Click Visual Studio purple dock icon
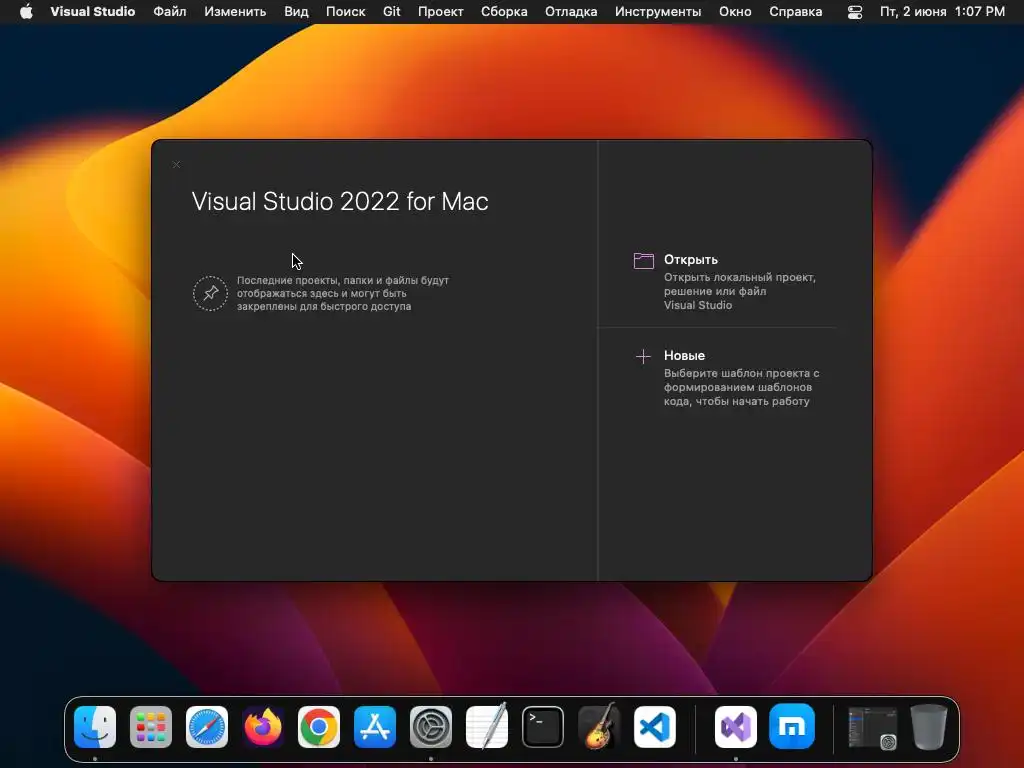1024x768 pixels. pos(736,727)
